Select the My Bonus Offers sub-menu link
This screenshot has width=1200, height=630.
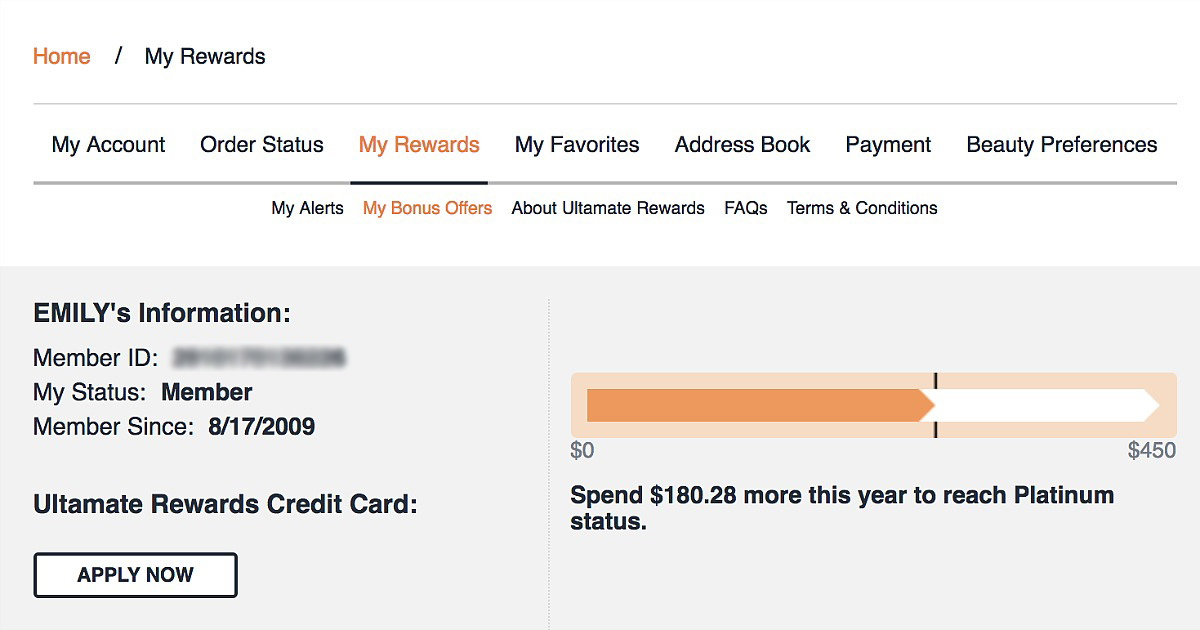[x=427, y=208]
